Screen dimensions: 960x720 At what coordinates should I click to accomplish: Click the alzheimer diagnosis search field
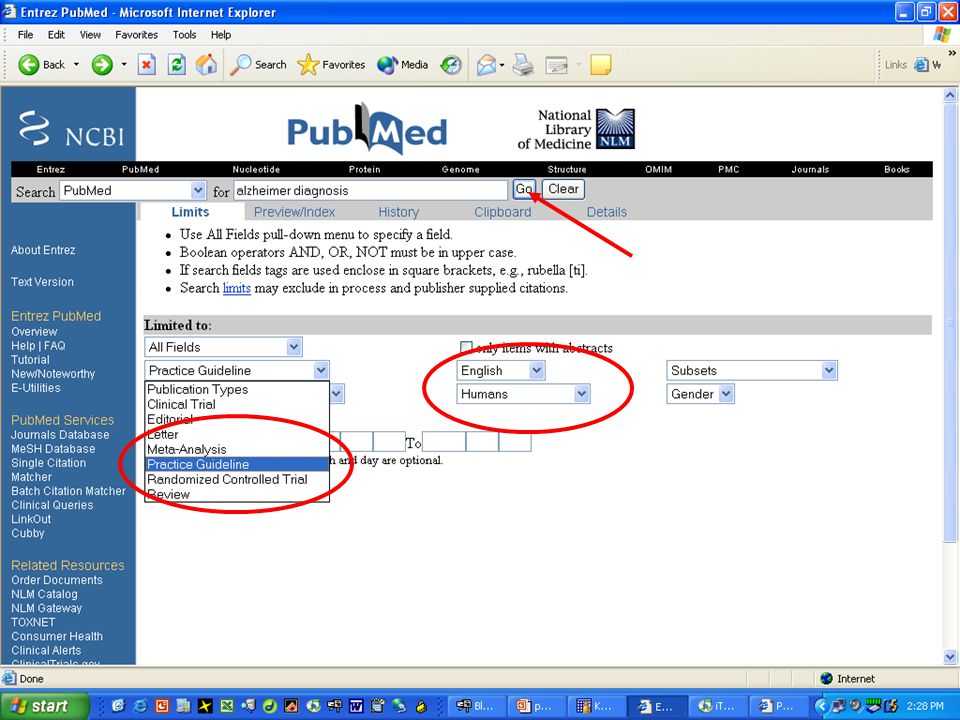pos(370,190)
